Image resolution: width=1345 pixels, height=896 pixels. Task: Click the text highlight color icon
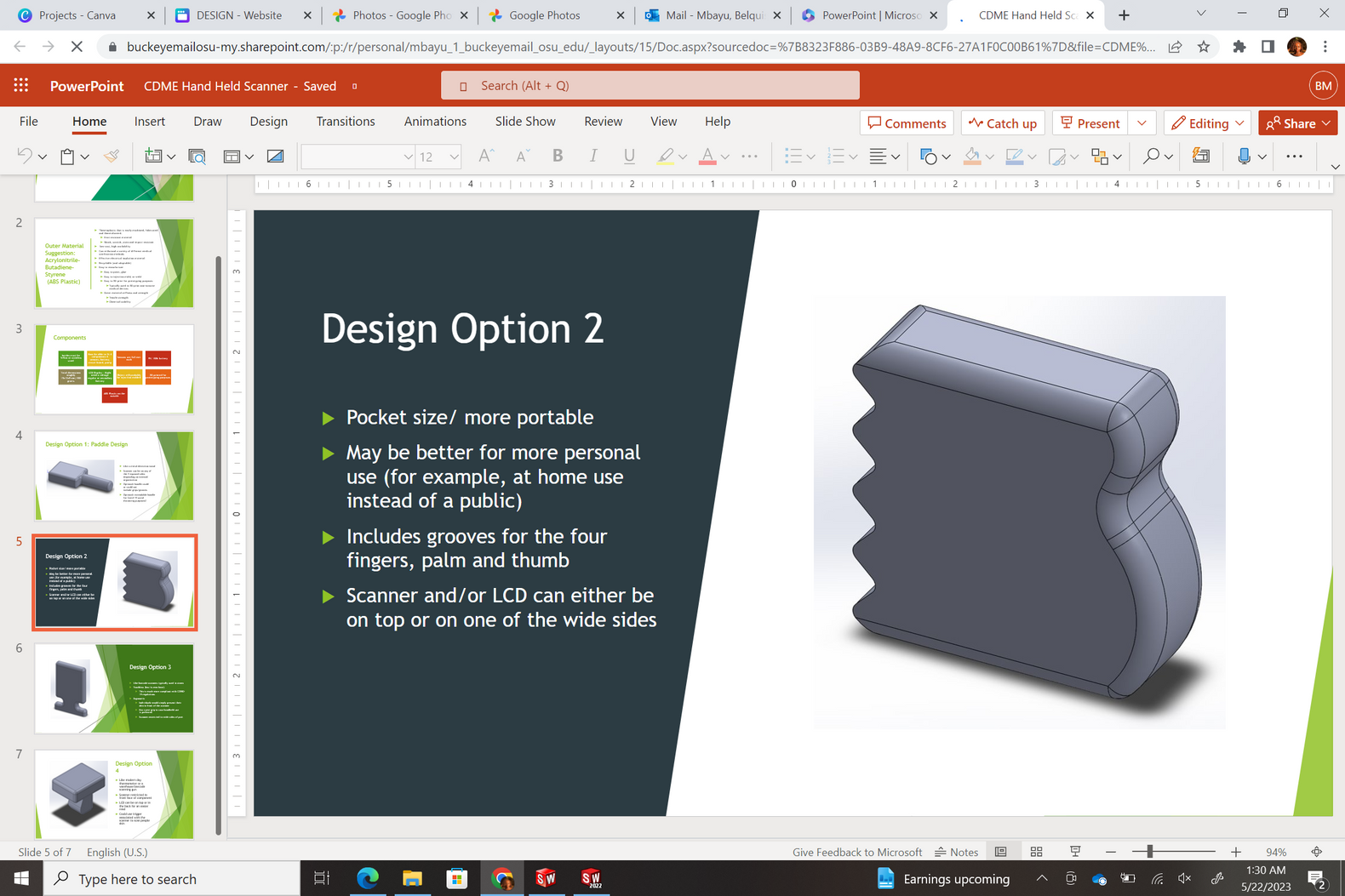(666, 156)
